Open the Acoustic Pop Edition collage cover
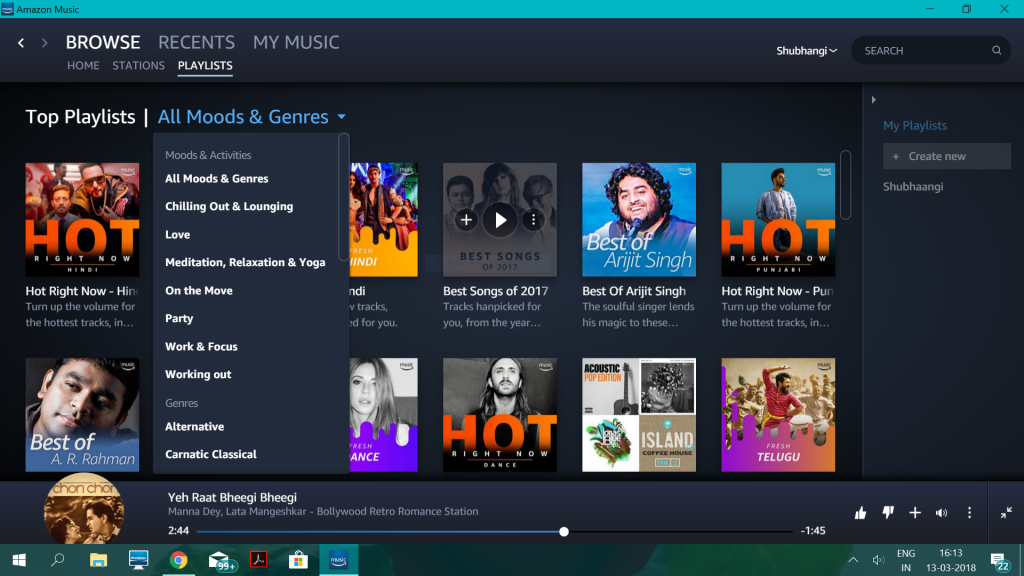The width and height of the screenshot is (1024, 576). point(639,415)
